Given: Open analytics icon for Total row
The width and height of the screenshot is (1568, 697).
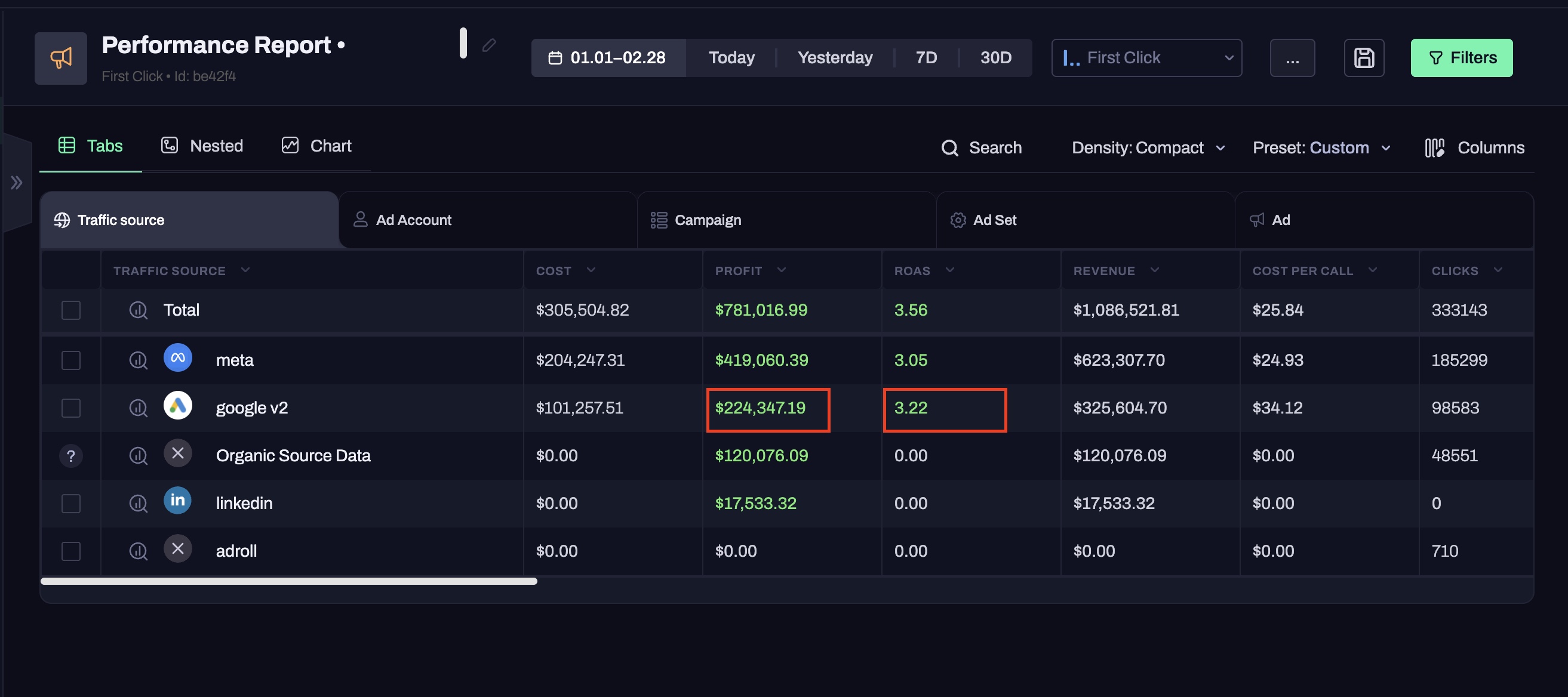Looking at the screenshot, I should (138, 310).
